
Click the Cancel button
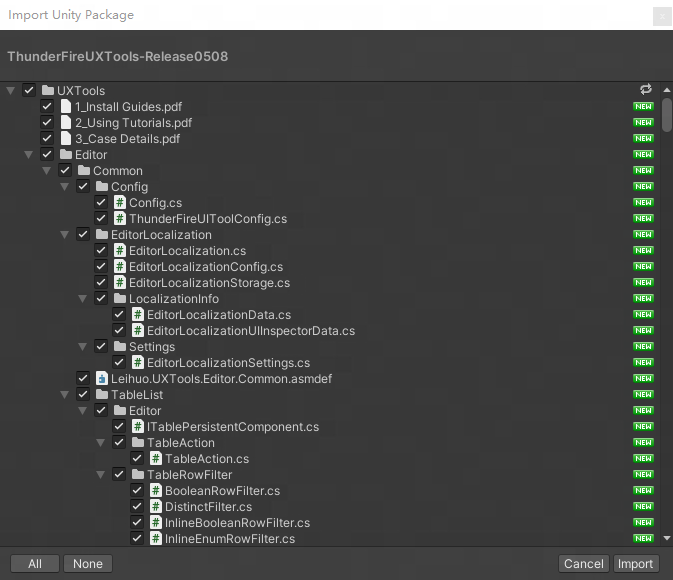[x=584, y=564]
